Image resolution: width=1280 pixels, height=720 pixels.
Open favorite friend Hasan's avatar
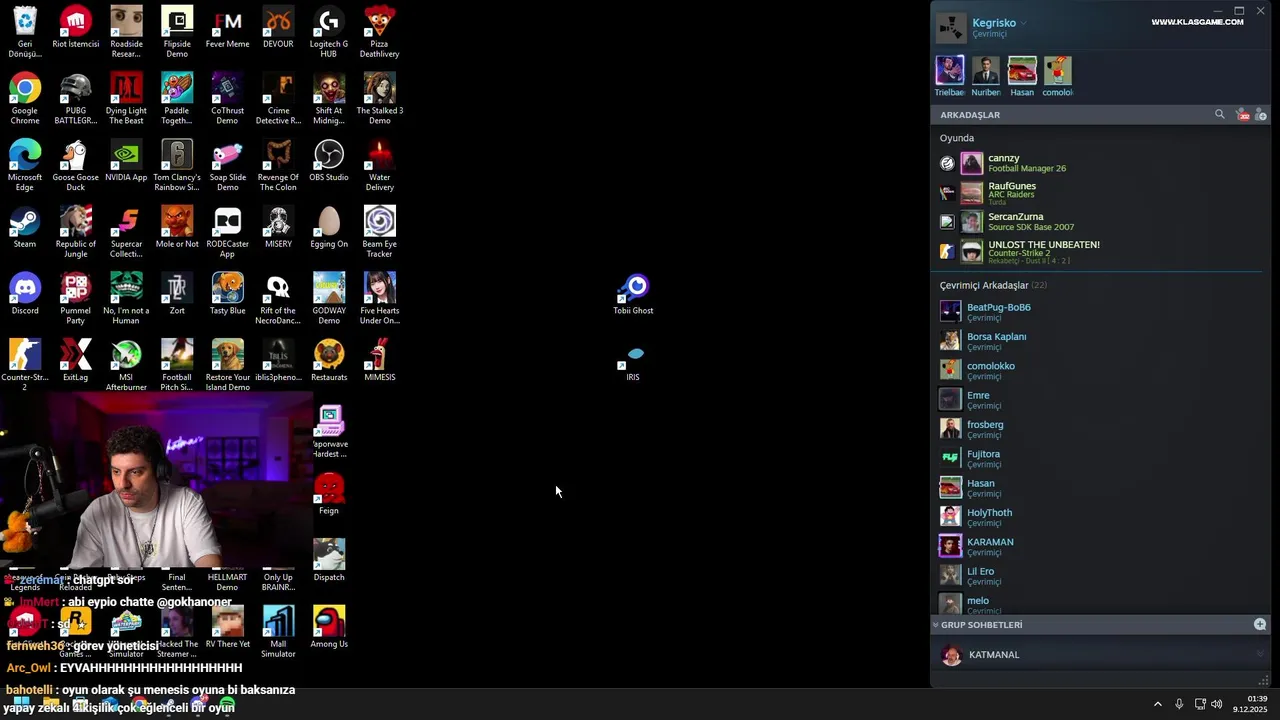click(1022, 70)
